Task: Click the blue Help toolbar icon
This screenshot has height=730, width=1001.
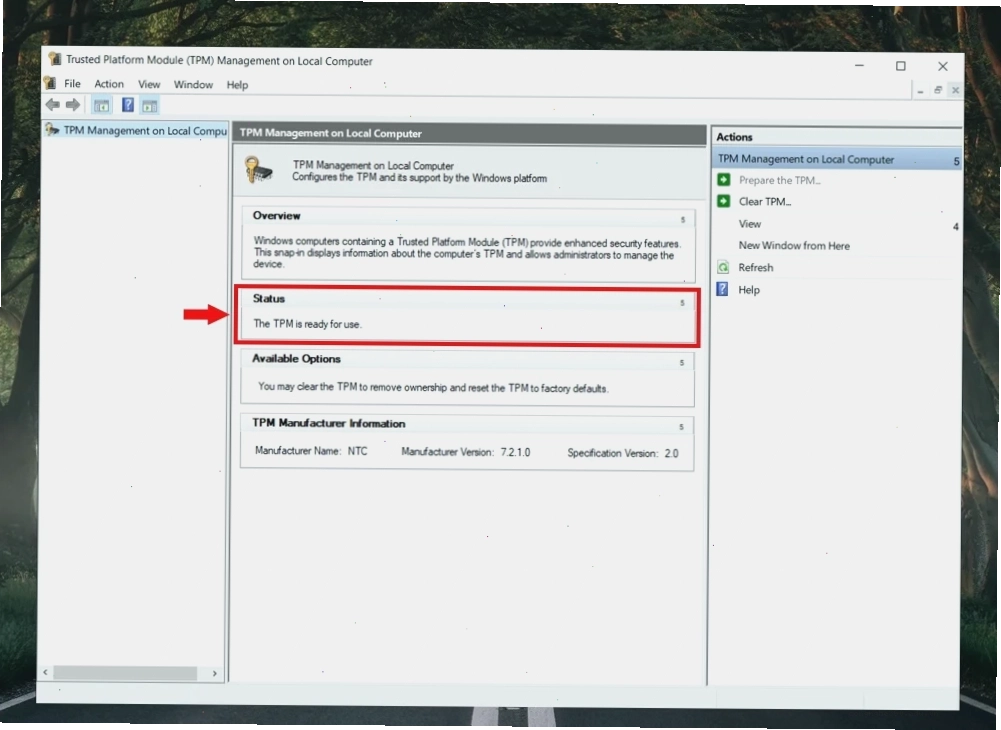Action: (128, 105)
